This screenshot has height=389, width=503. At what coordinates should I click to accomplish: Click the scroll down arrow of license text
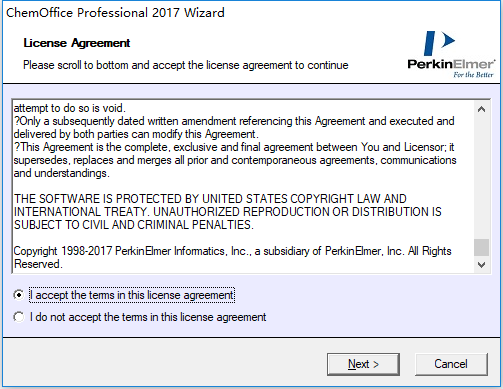[x=481, y=265]
